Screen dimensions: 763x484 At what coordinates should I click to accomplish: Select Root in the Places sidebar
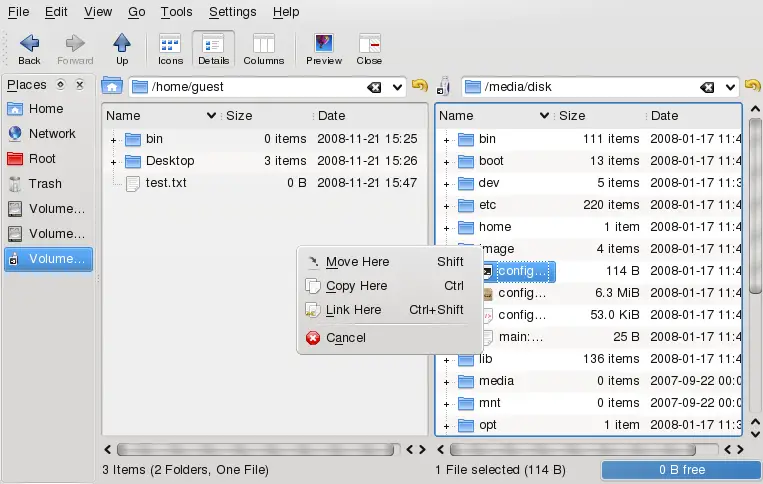click(x=42, y=159)
